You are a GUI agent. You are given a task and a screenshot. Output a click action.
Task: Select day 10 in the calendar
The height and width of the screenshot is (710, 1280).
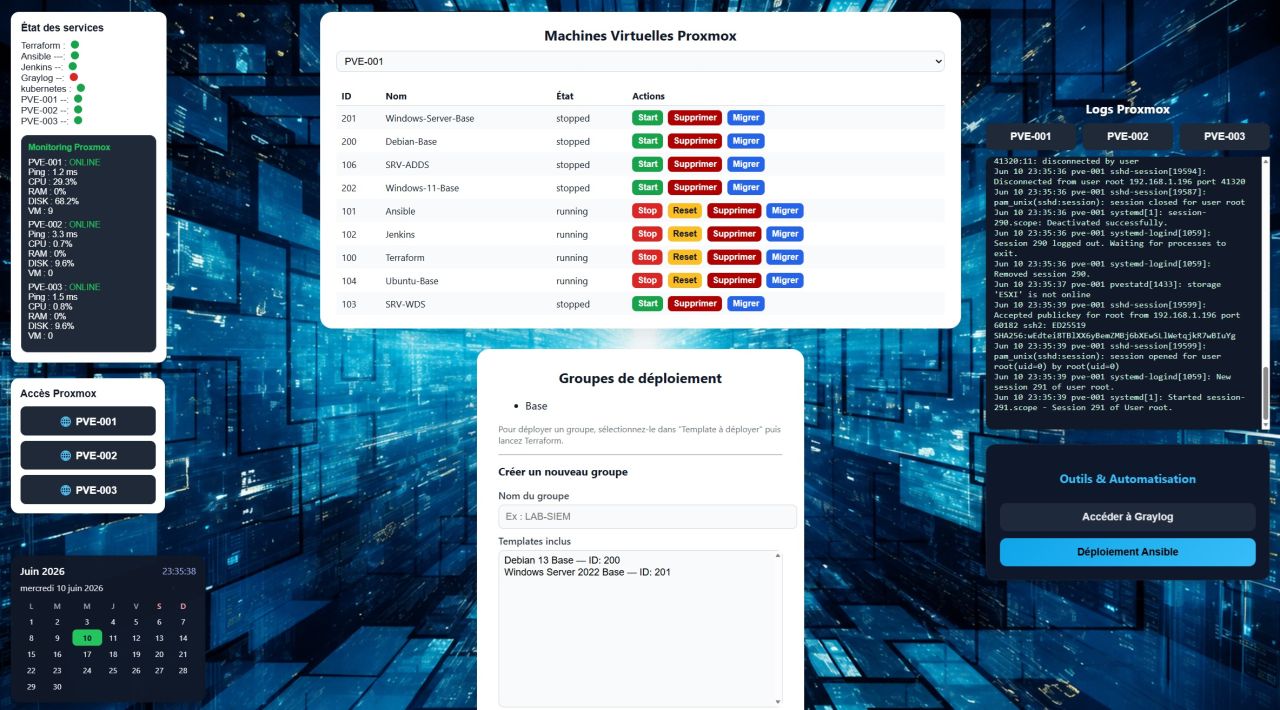pyautogui.click(x=87, y=638)
